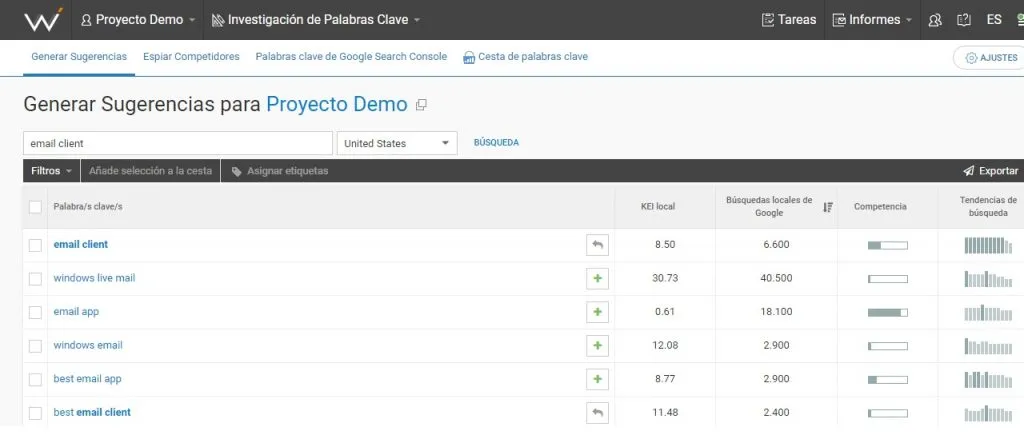Viewport: 1024px width, 435px height.
Task: Open the user accounts icon in top bar
Action: pyautogui.click(x=935, y=20)
